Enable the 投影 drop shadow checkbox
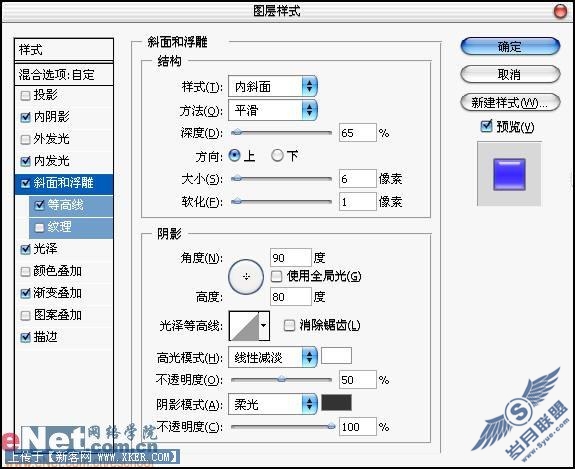The image size is (575, 469). pyautogui.click(x=25, y=95)
